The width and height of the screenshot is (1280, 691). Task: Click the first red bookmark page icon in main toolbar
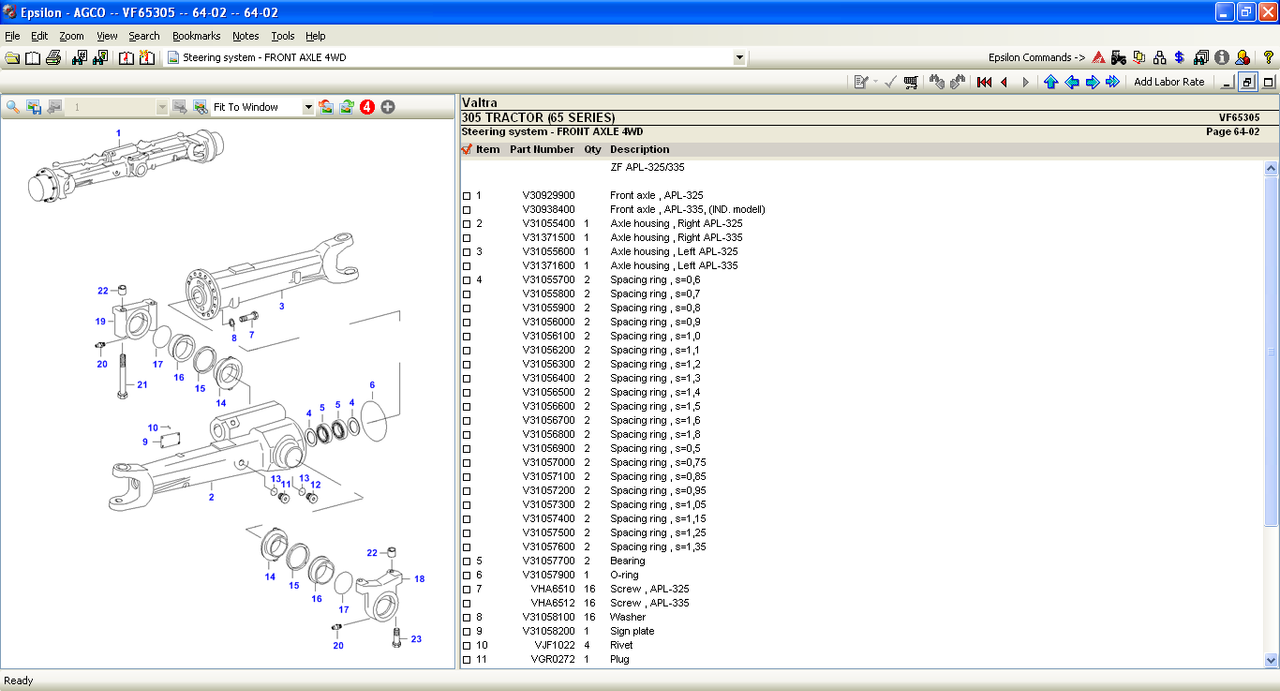click(x=126, y=58)
